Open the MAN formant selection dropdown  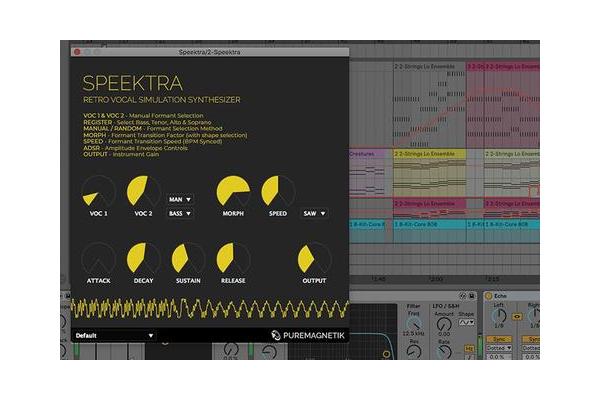(x=179, y=199)
